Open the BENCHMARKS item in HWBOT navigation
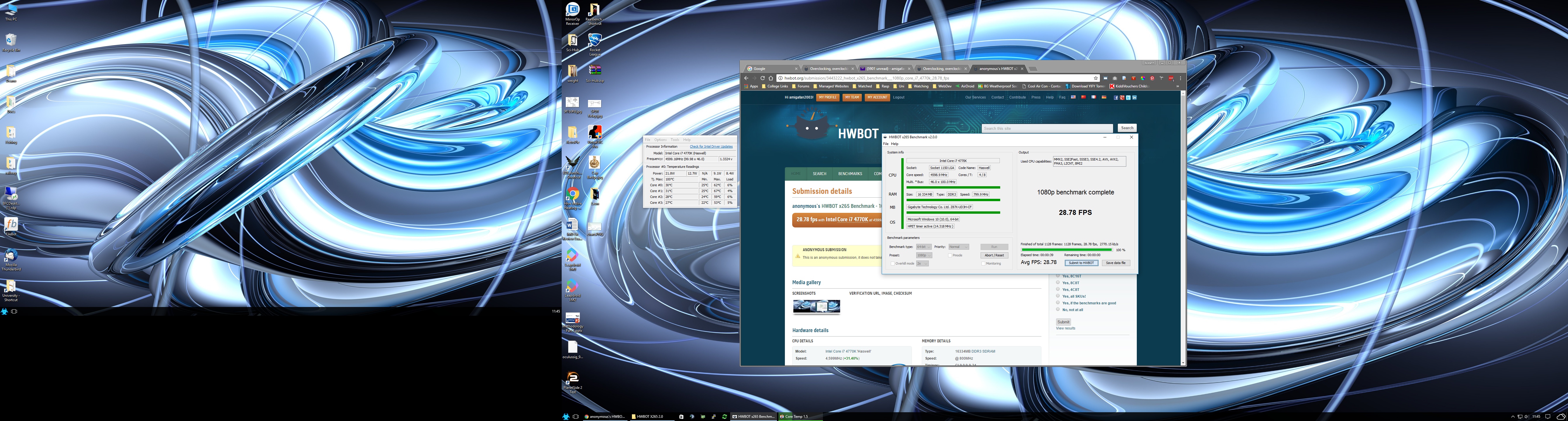This screenshot has height=421, width=1568. [x=850, y=173]
